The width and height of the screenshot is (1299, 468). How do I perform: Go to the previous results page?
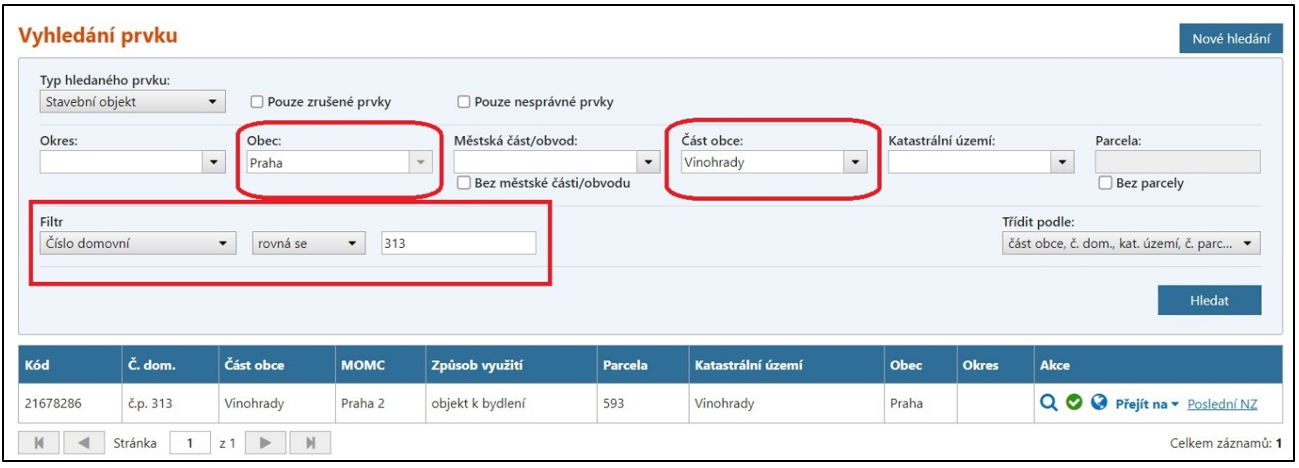[x=86, y=441]
